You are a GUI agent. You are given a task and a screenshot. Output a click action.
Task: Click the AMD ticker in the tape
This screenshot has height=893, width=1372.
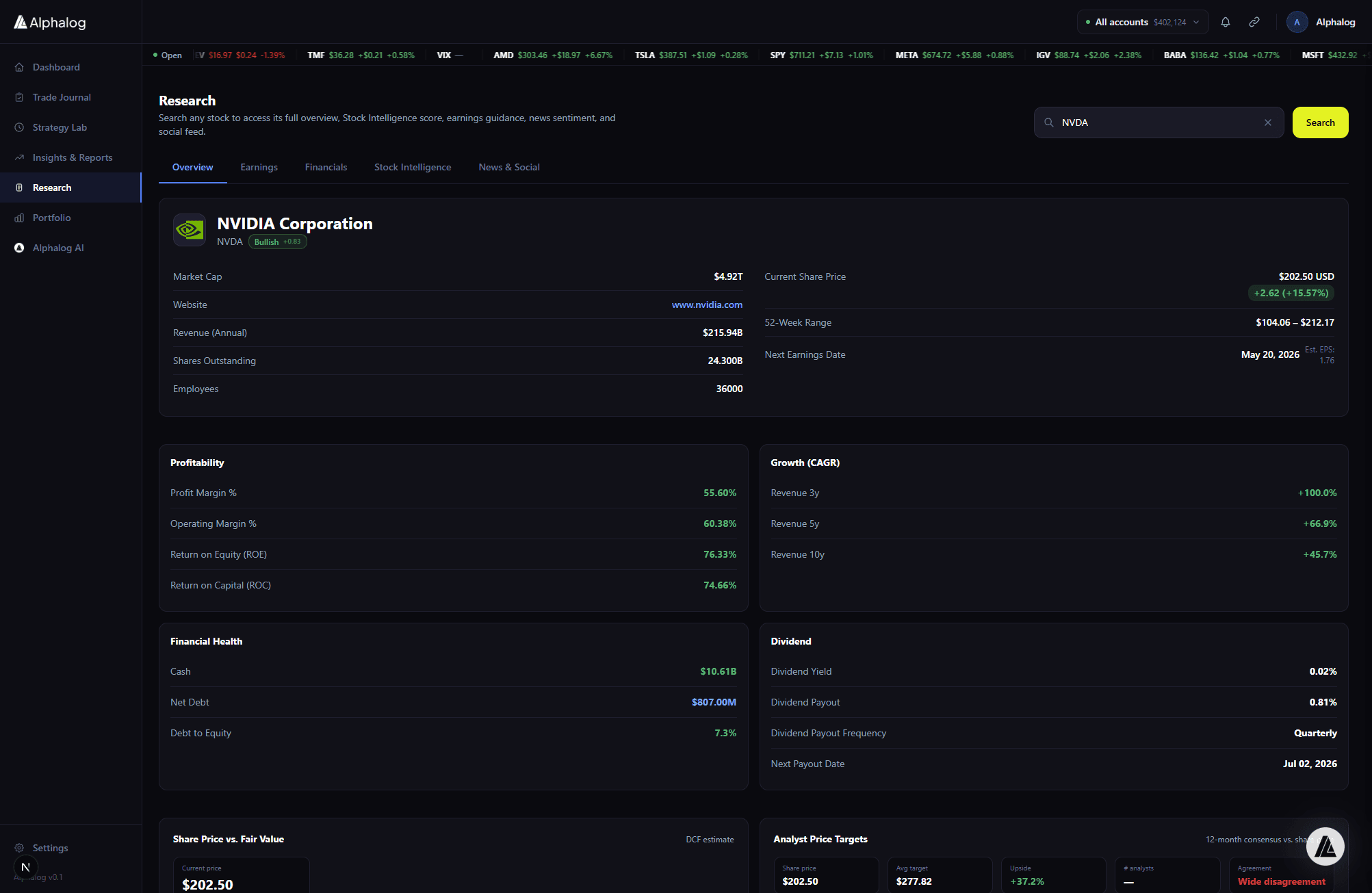(x=553, y=55)
